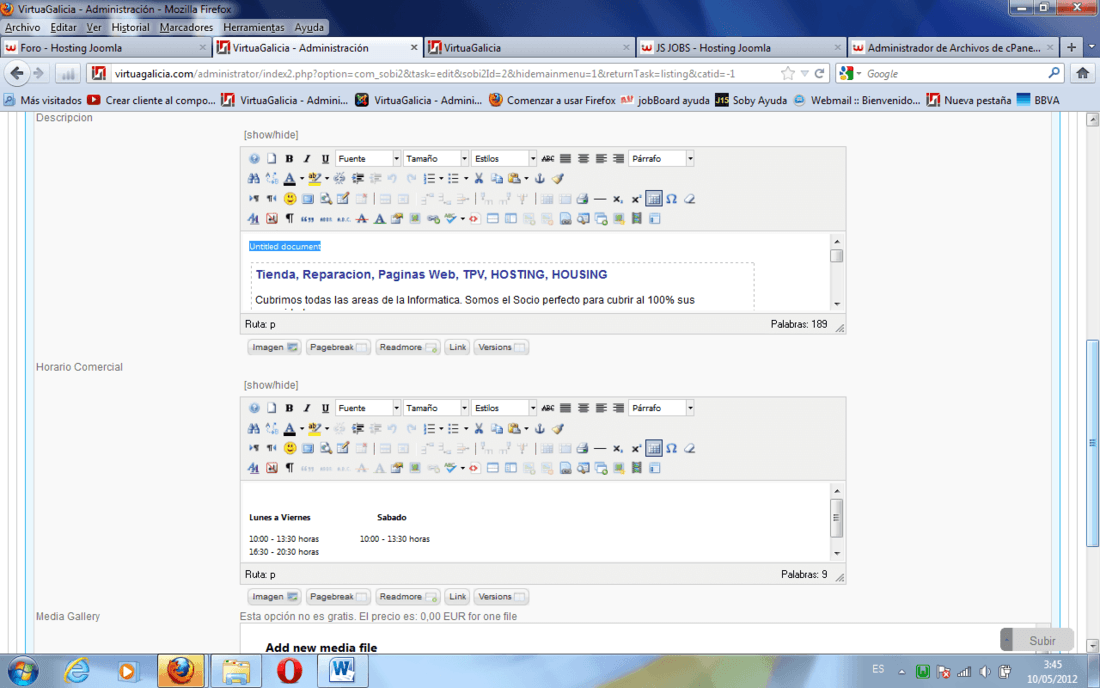Open the Herramientas menu
The width and height of the screenshot is (1100, 688).
coord(253,27)
